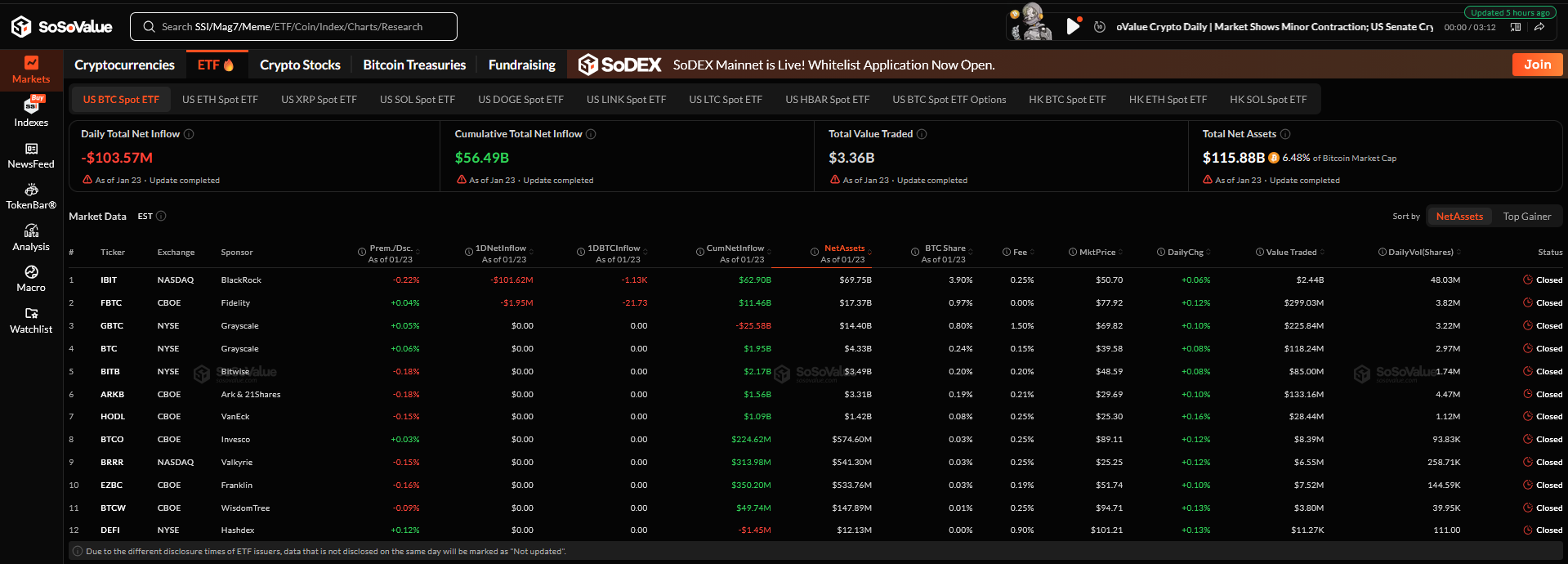Select the ETF tab
This screenshot has height=564, width=1568.
point(216,65)
